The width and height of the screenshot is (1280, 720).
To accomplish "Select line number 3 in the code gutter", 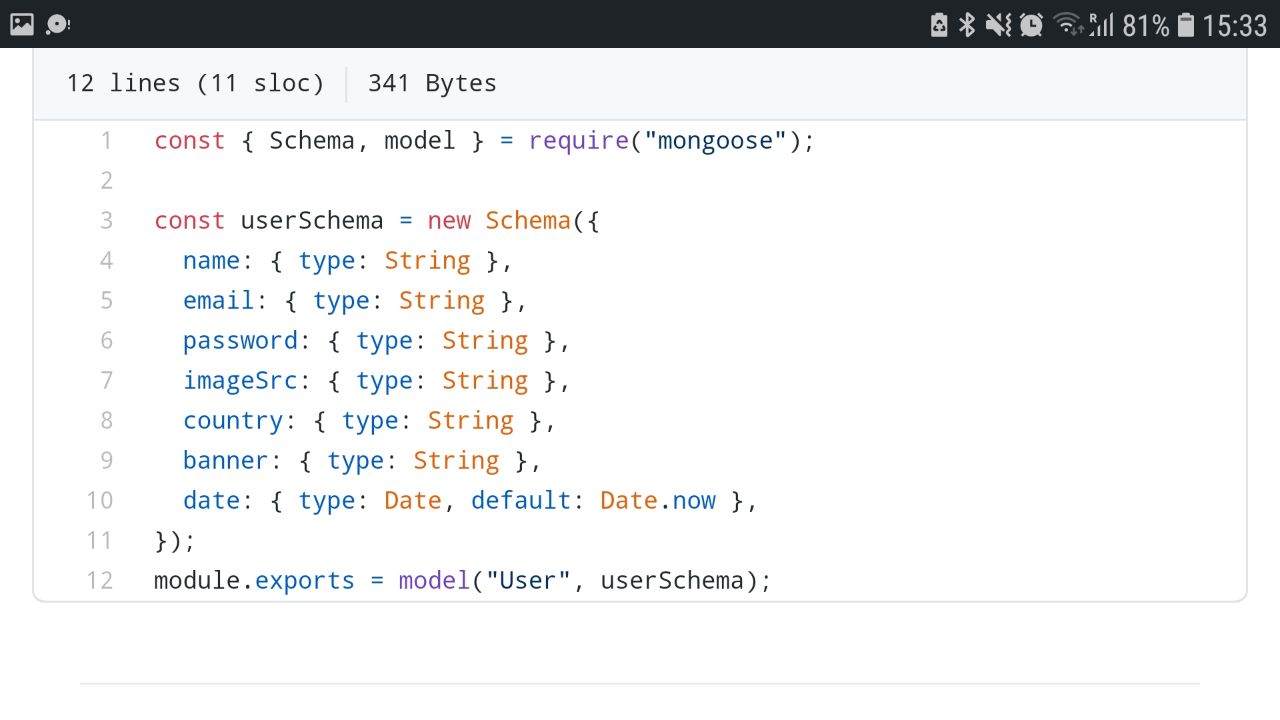I will [x=106, y=221].
